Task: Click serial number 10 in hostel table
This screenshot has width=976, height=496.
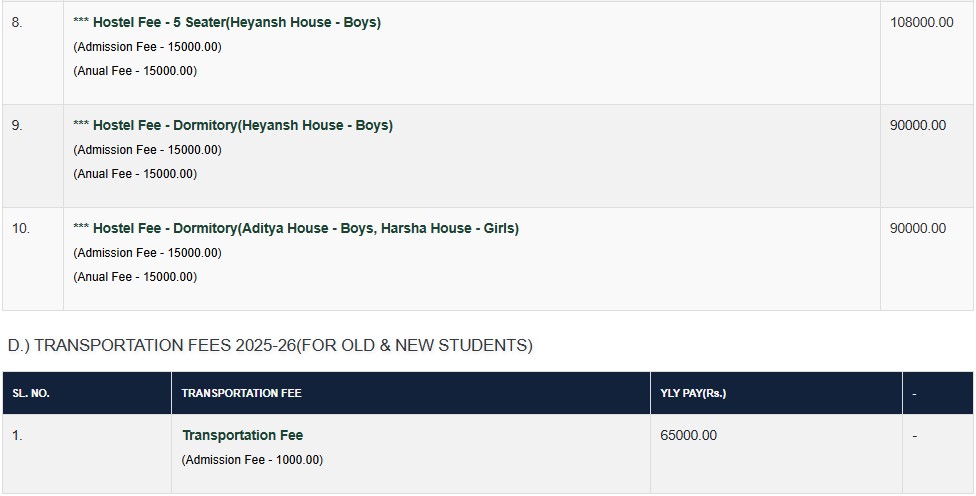Action: click(20, 228)
